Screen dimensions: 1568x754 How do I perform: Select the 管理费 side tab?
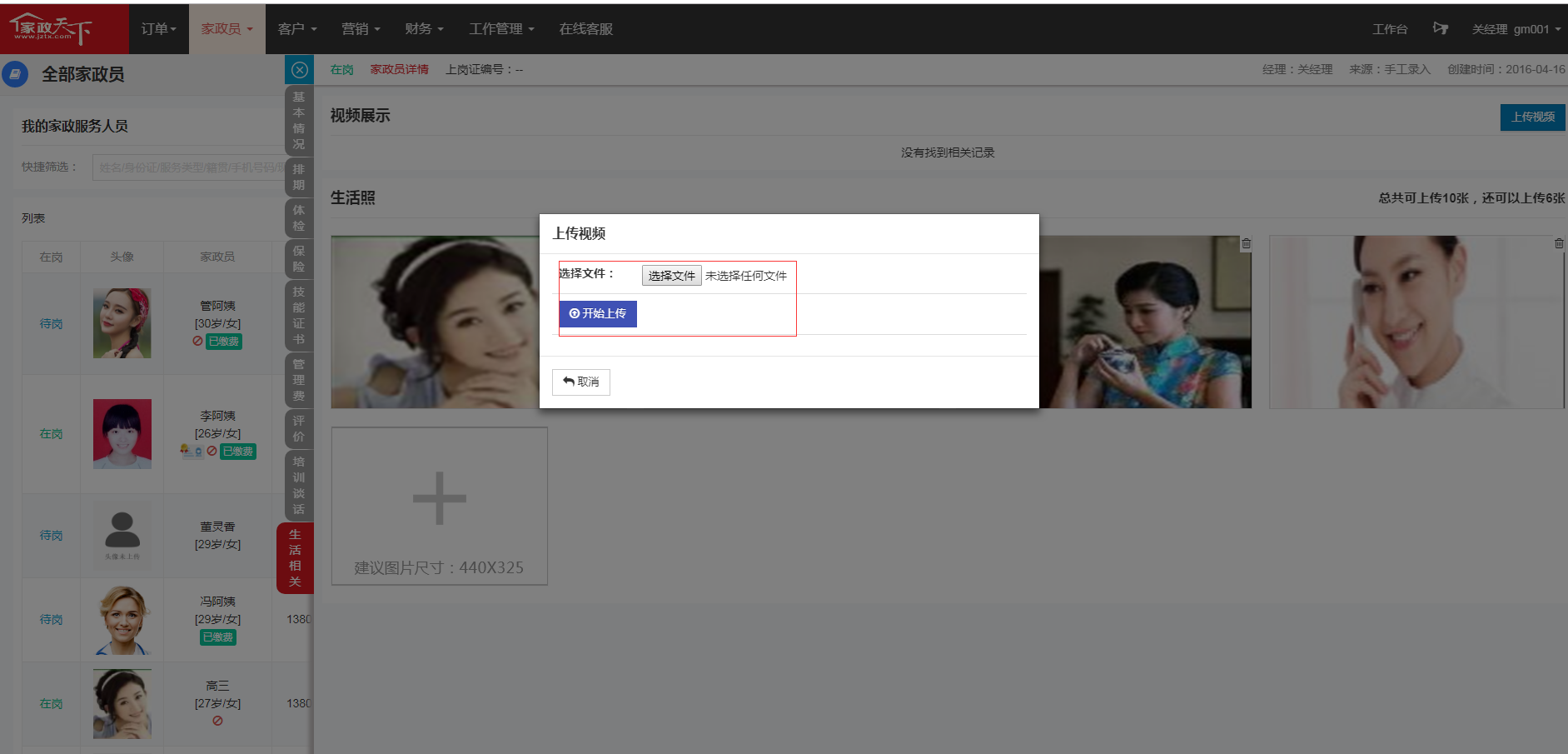click(299, 380)
